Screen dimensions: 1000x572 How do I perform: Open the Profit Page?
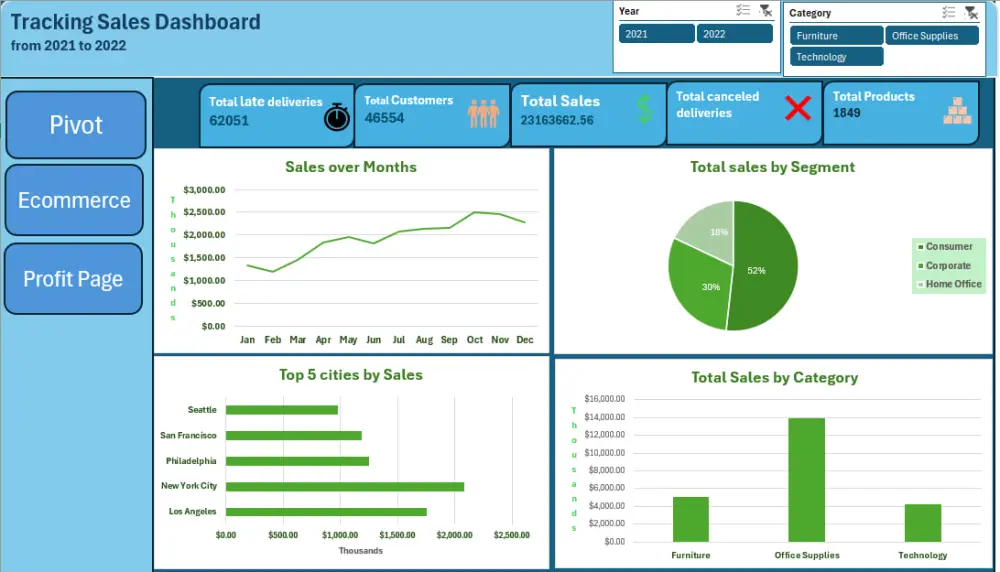[73, 279]
